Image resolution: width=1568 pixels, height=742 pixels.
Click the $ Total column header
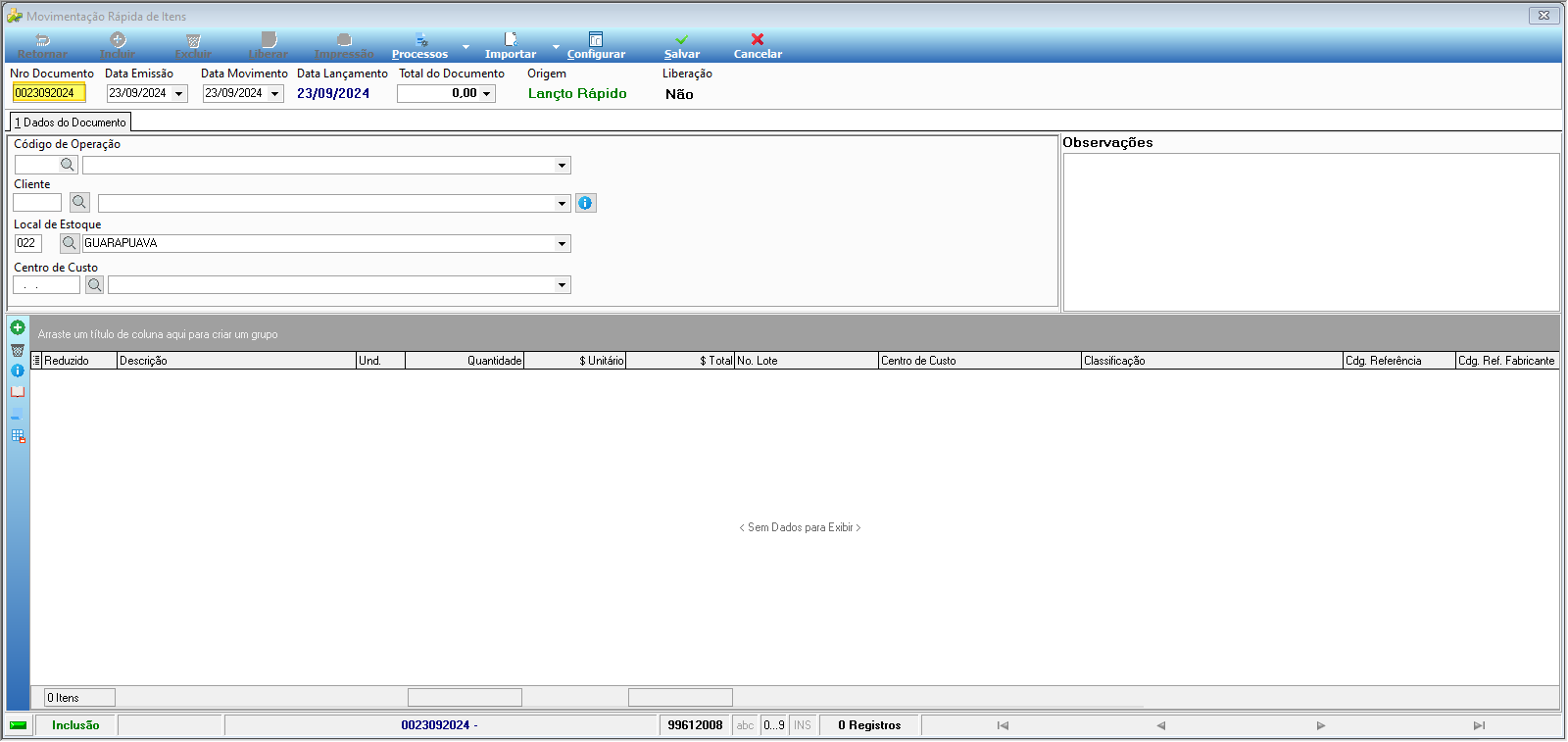(x=680, y=361)
